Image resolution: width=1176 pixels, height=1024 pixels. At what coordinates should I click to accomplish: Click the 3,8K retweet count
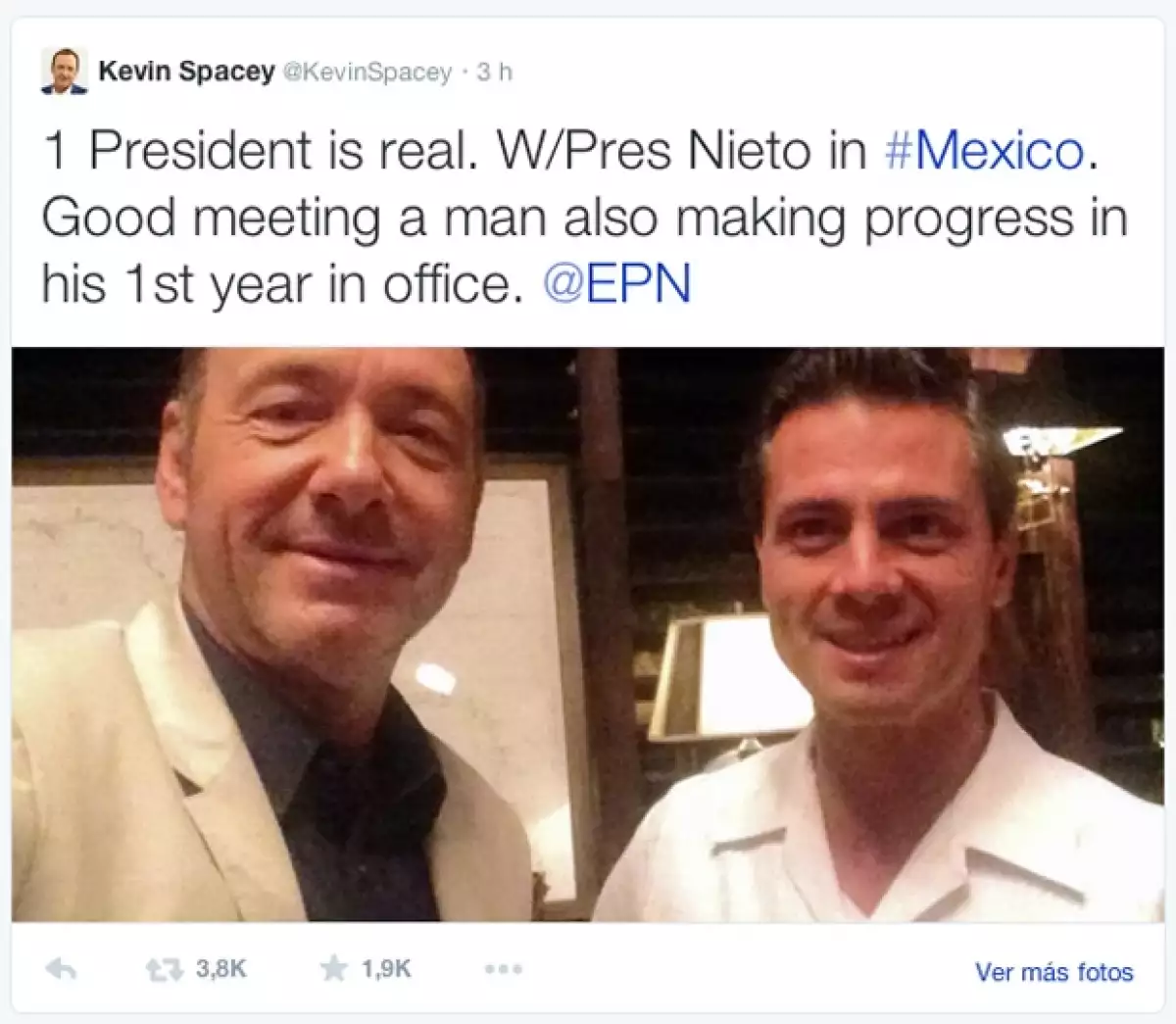coord(220,969)
